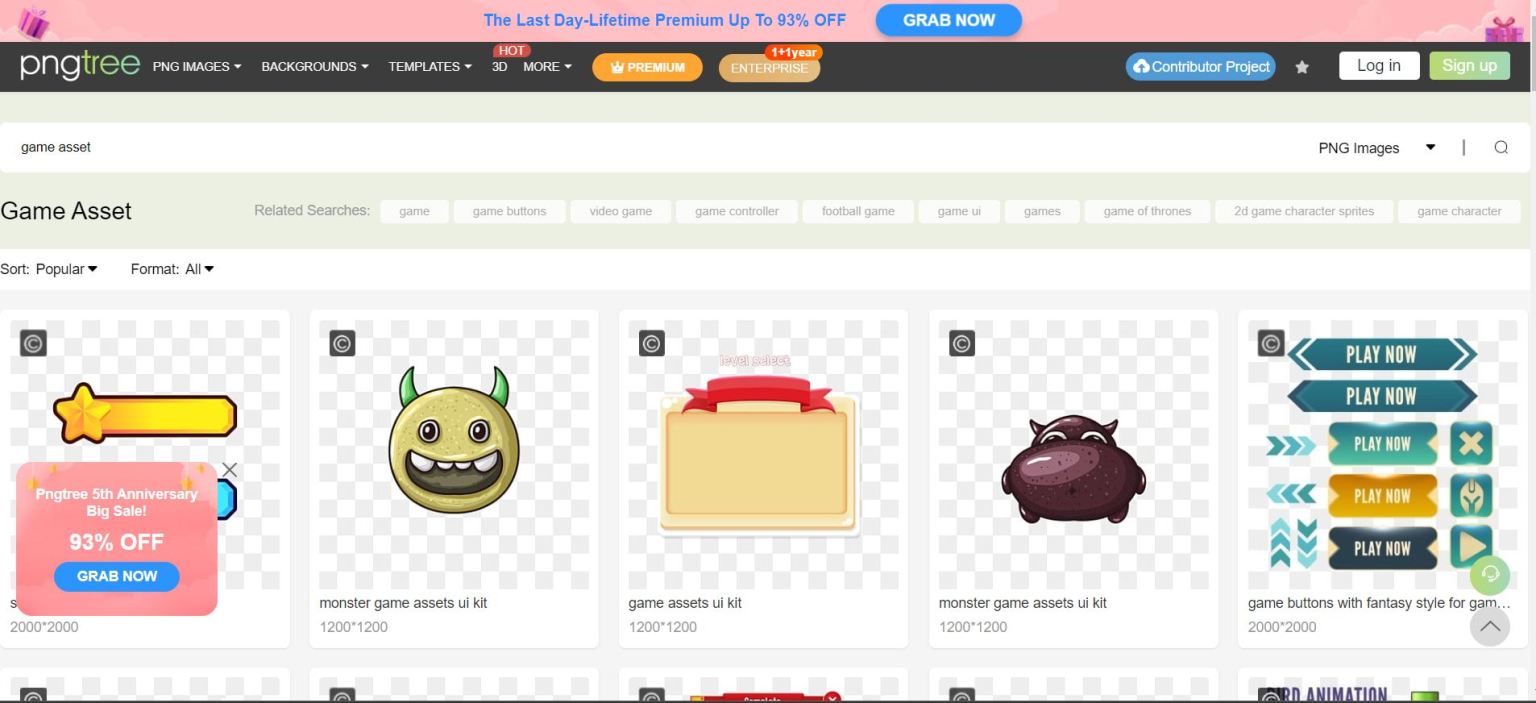1536x703 pixels.
Task: Click the PREMIUM button
Action: pyautogui.click(x=647, y=67)
